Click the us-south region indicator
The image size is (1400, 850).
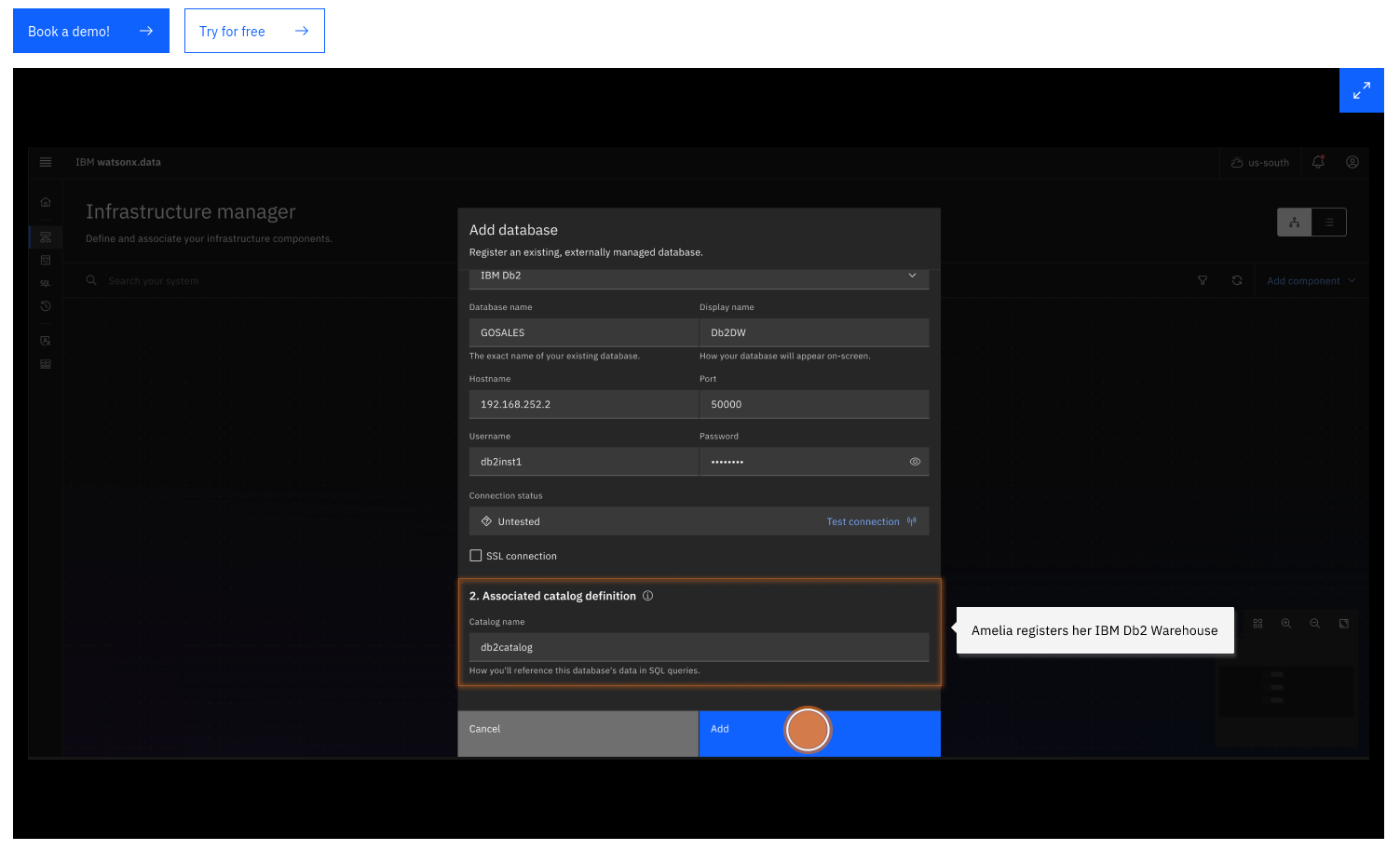[x=1260, y=162]
